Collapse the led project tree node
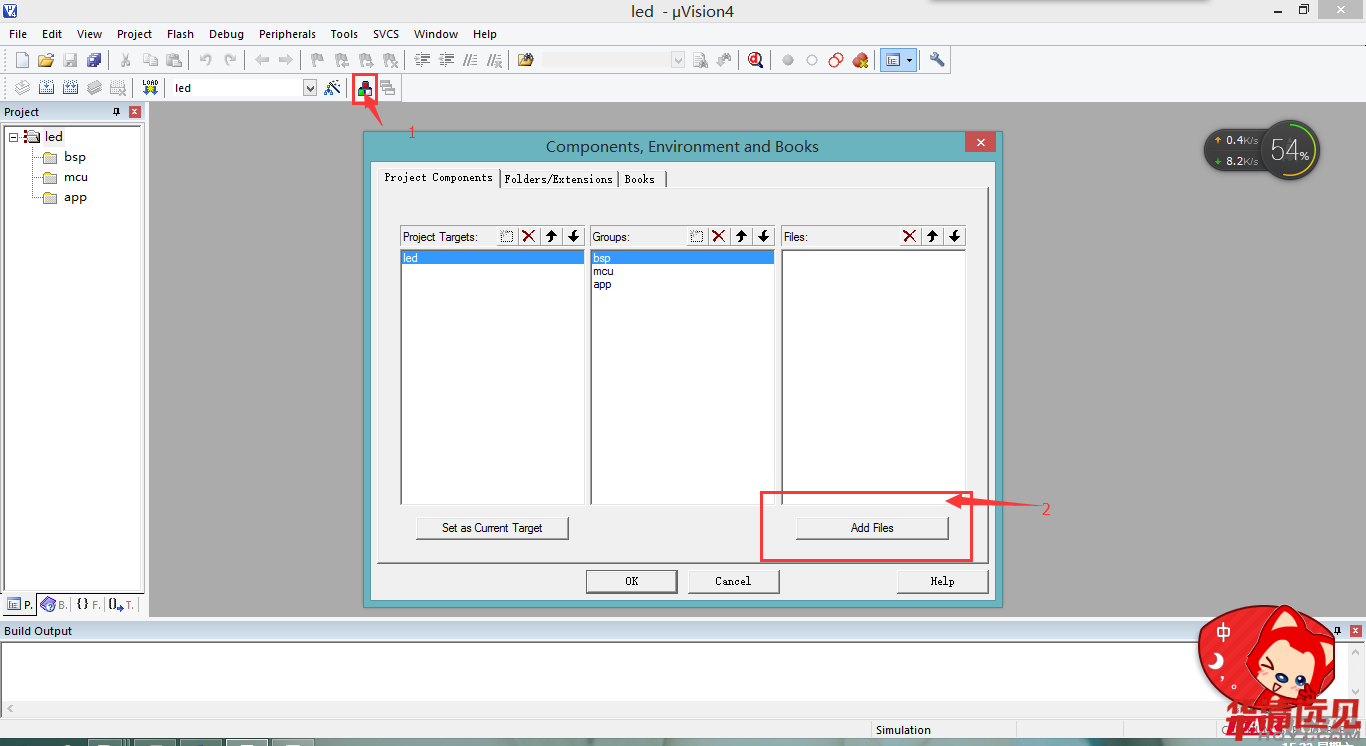 coord(14,137)
